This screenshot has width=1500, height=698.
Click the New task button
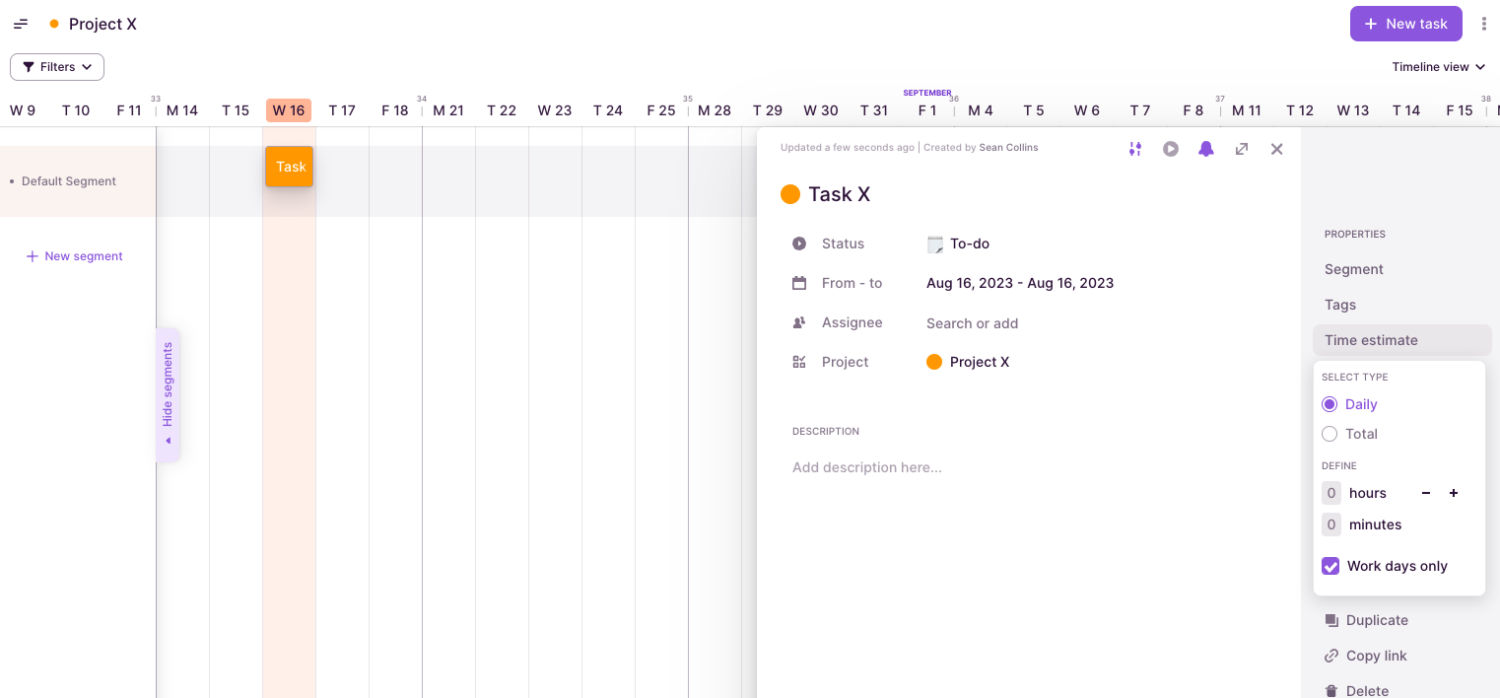point(1406,23)
